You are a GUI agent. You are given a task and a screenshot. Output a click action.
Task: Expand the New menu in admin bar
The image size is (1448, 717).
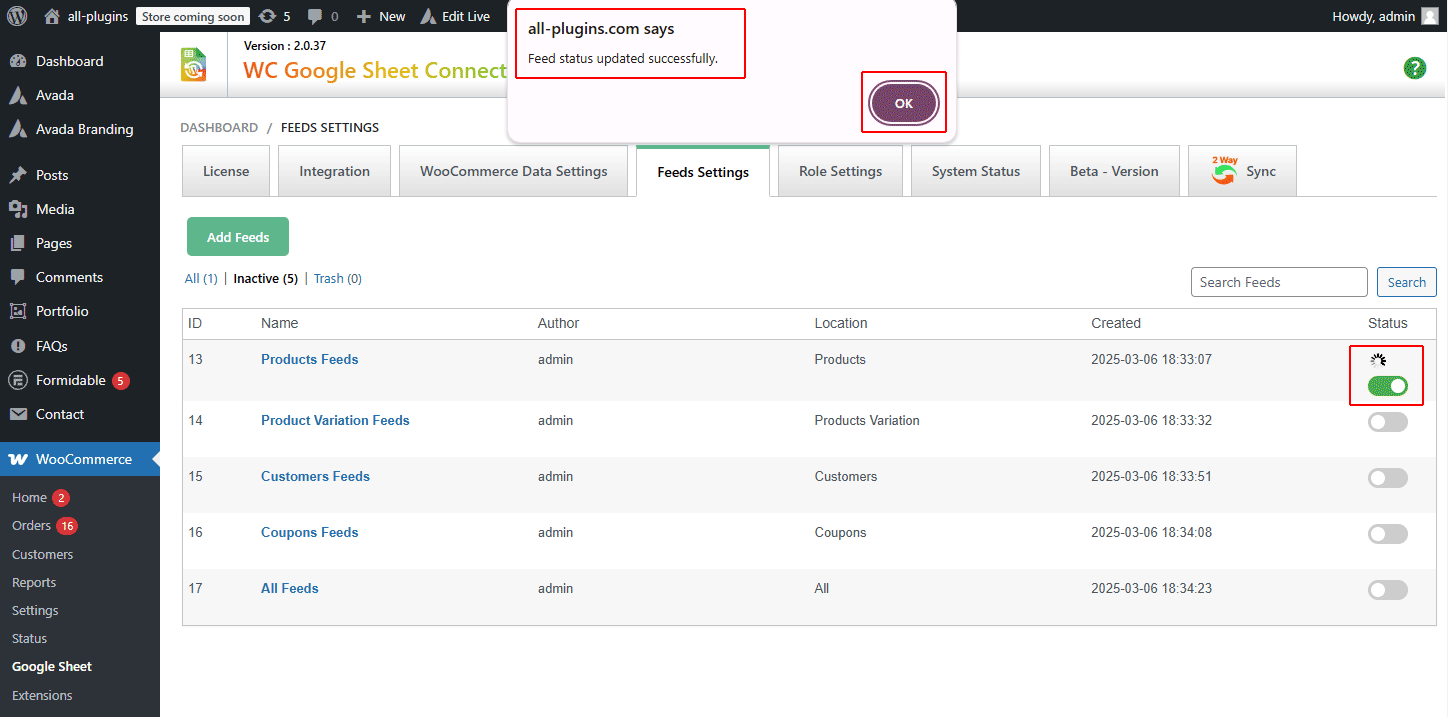coord(380,15)
